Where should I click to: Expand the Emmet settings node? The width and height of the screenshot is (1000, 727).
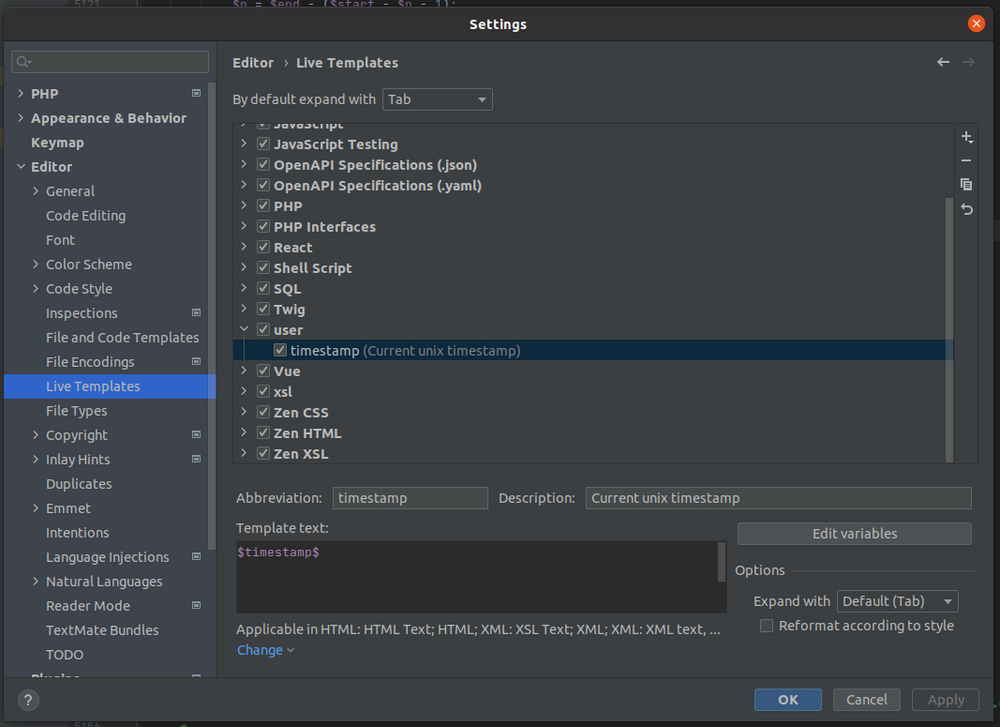pyautogui.click(x=36, y=508)
